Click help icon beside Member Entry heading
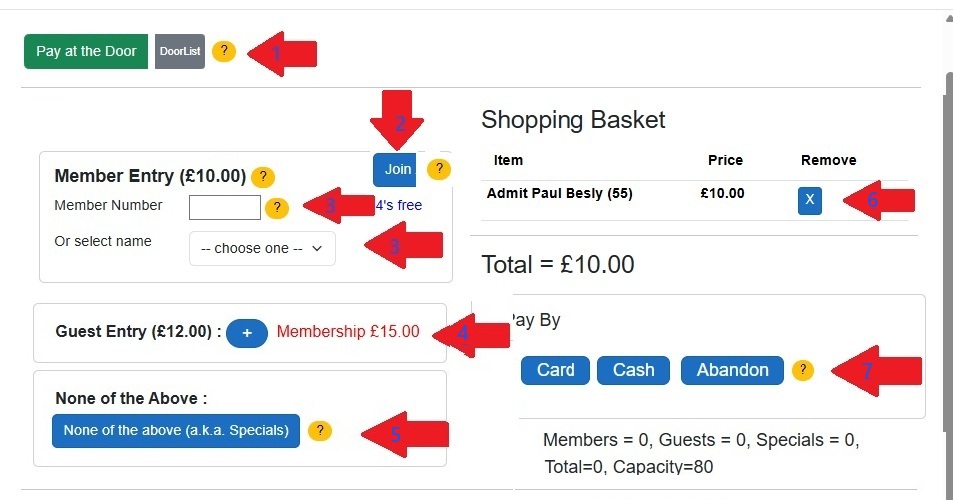 pyautogui.click(x=262, y=177)
